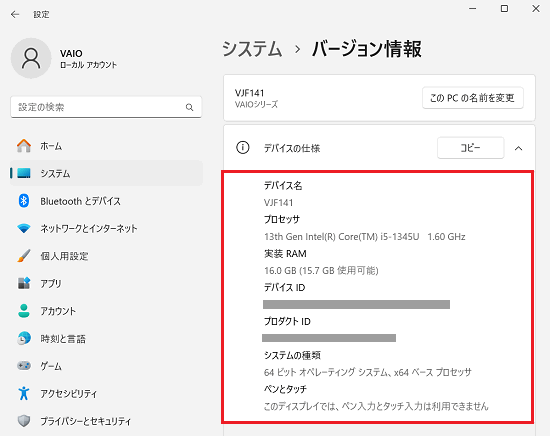Click the Wi-Fi network icon in sidebar
Viewport: 550px width, 436px height.
(24, 229)
